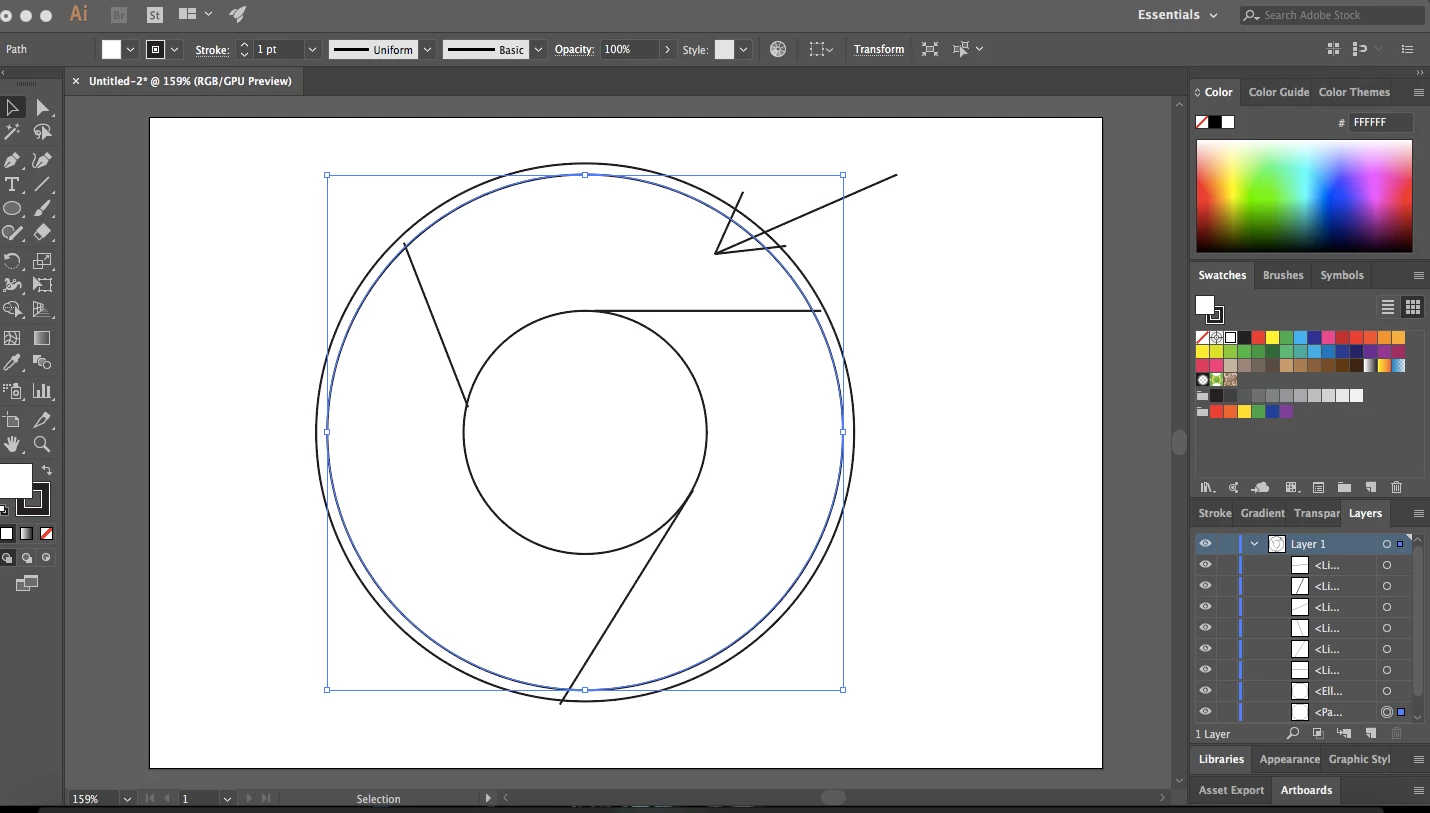Open the Opacity value arrow
The height and width of the screenshot is (813, 1430).
pos(667,49)
